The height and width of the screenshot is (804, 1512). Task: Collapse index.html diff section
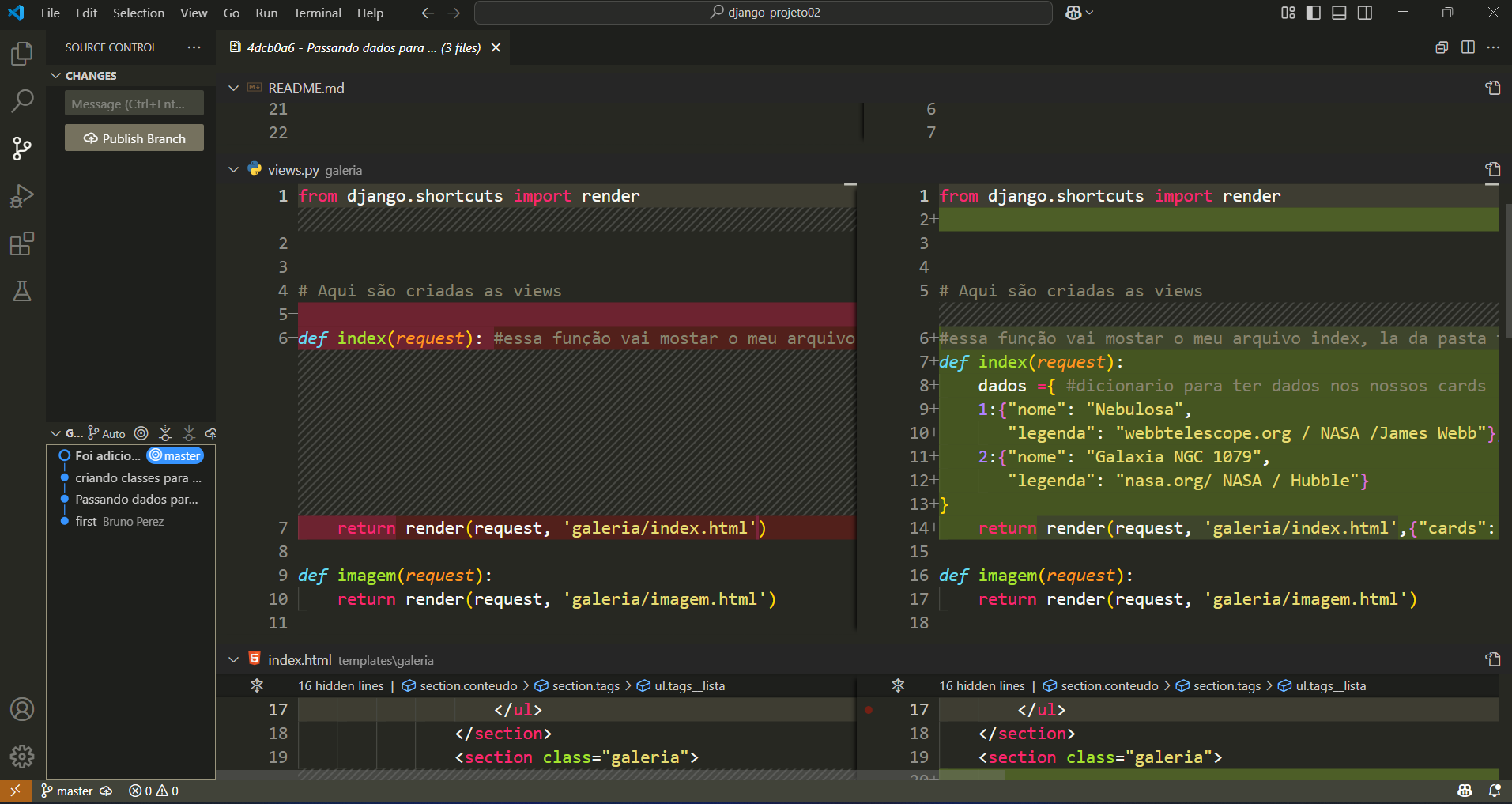click(233, 659)
